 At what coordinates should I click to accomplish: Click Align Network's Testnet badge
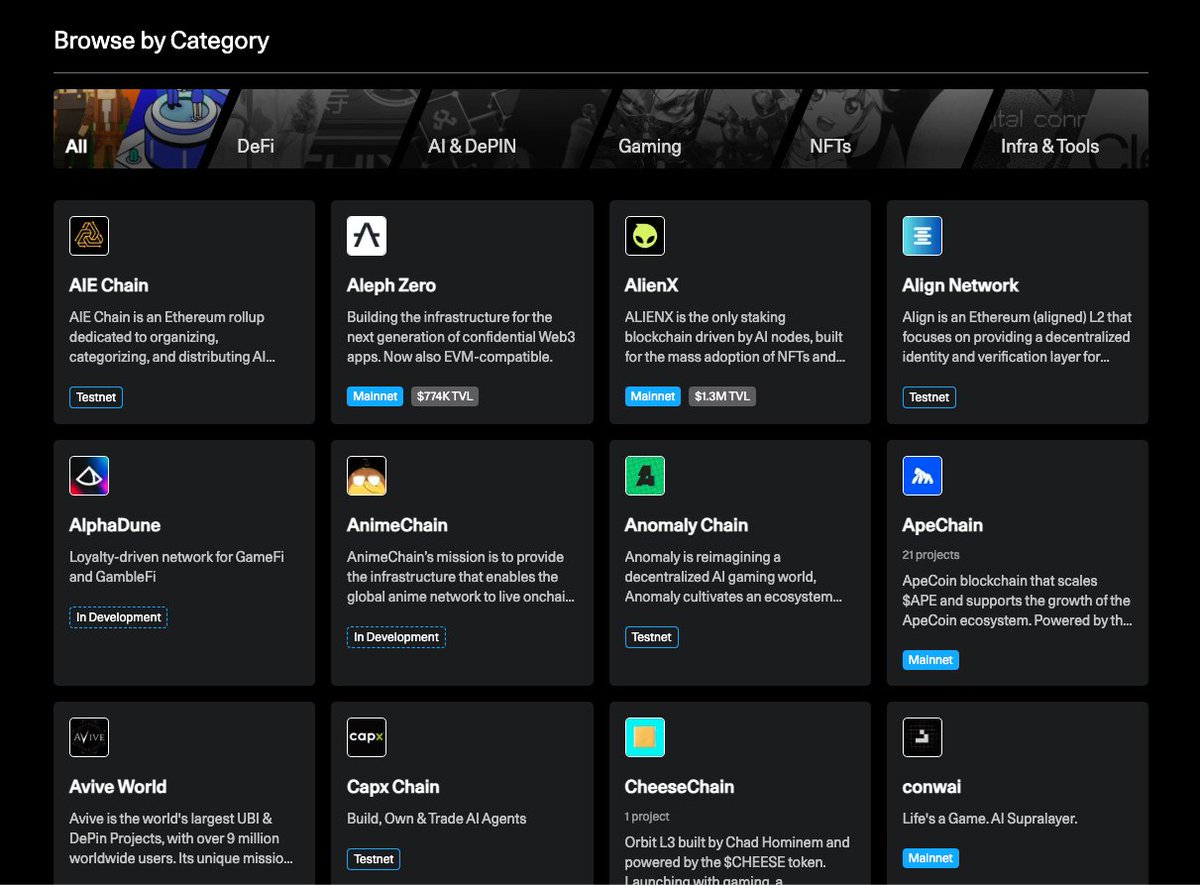[x=929, y=397]
